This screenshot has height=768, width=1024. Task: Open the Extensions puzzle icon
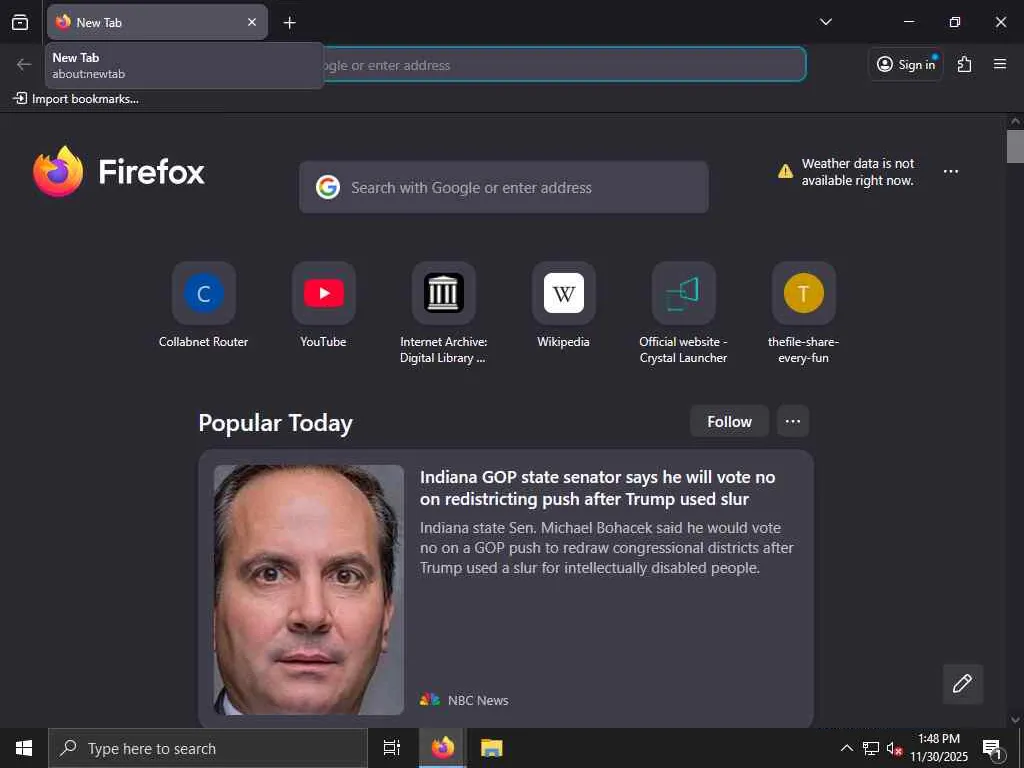coord(965,64)
